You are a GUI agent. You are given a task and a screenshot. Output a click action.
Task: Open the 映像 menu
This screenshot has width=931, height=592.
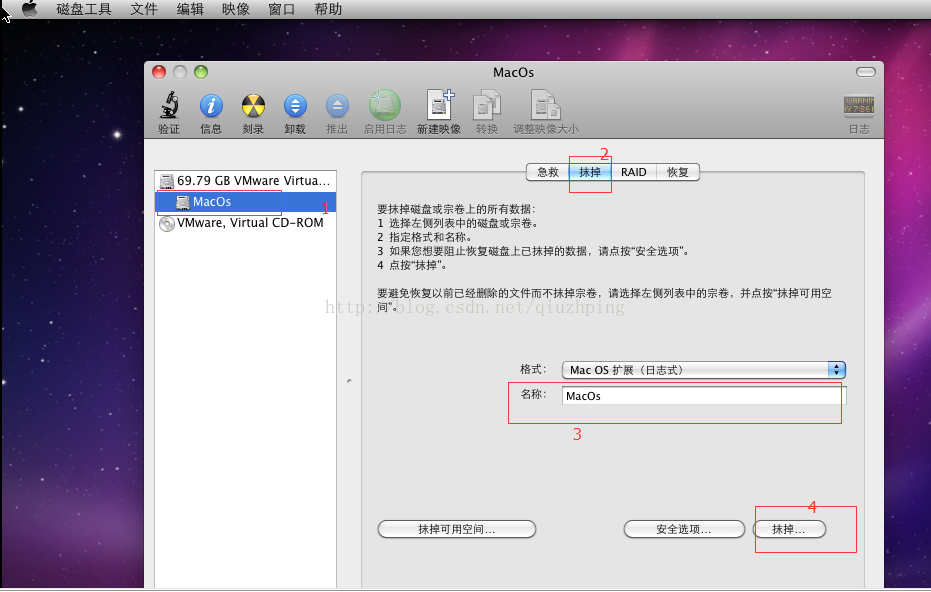(x=236, y=9)
